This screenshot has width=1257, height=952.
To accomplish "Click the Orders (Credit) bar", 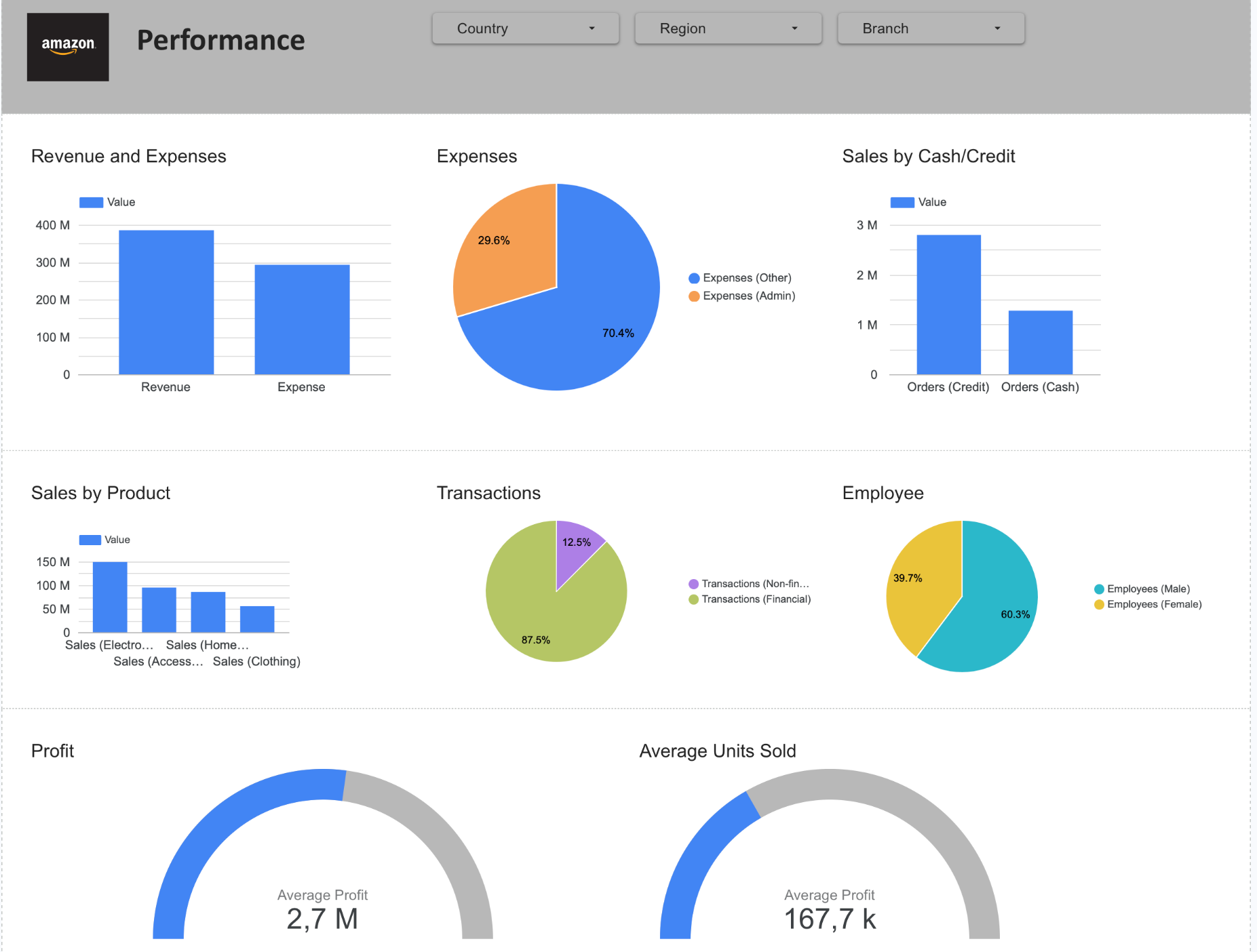I will pos(948,304).
